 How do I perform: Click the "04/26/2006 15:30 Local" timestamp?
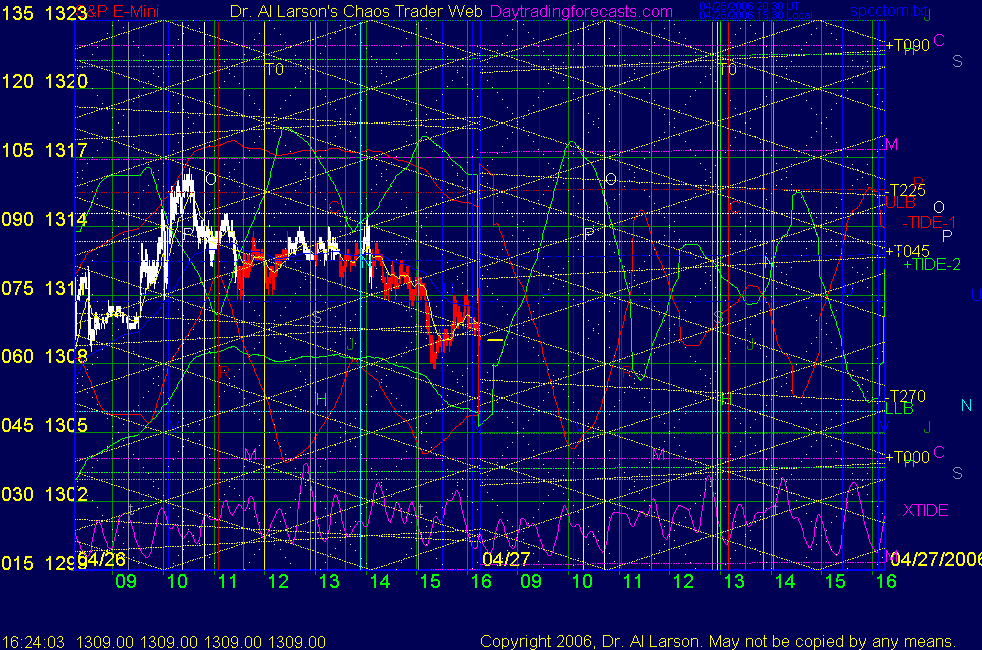(x=756, y=15)
